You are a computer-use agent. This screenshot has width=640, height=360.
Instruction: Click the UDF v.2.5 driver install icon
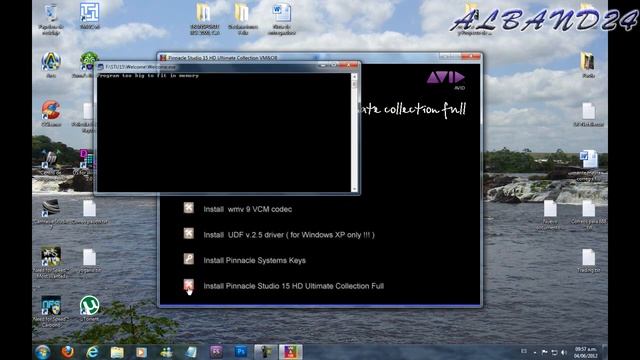pyautogui.click(x=189, y=234)
